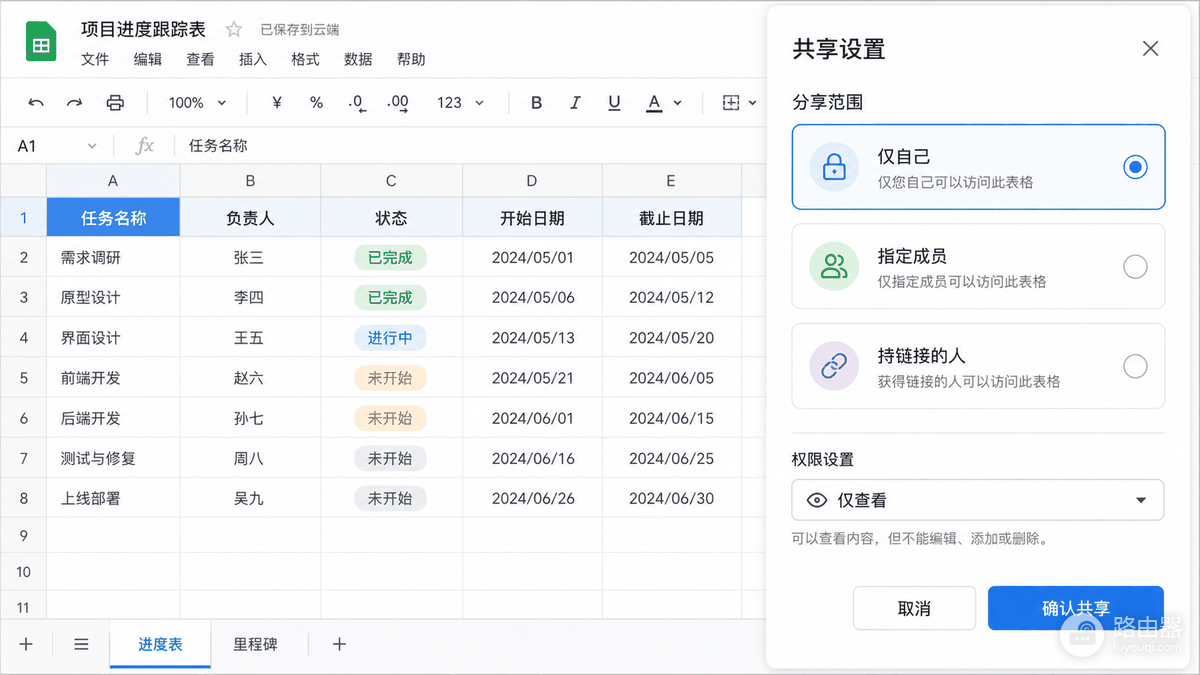Screen dimensions: 1200x675
Task: Click the eye icon in permission field
Action: click(816, 500)
